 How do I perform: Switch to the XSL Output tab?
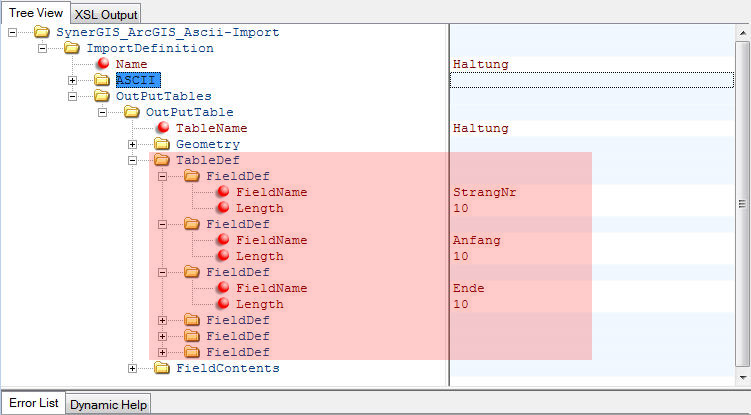click(x=107, y=14)
